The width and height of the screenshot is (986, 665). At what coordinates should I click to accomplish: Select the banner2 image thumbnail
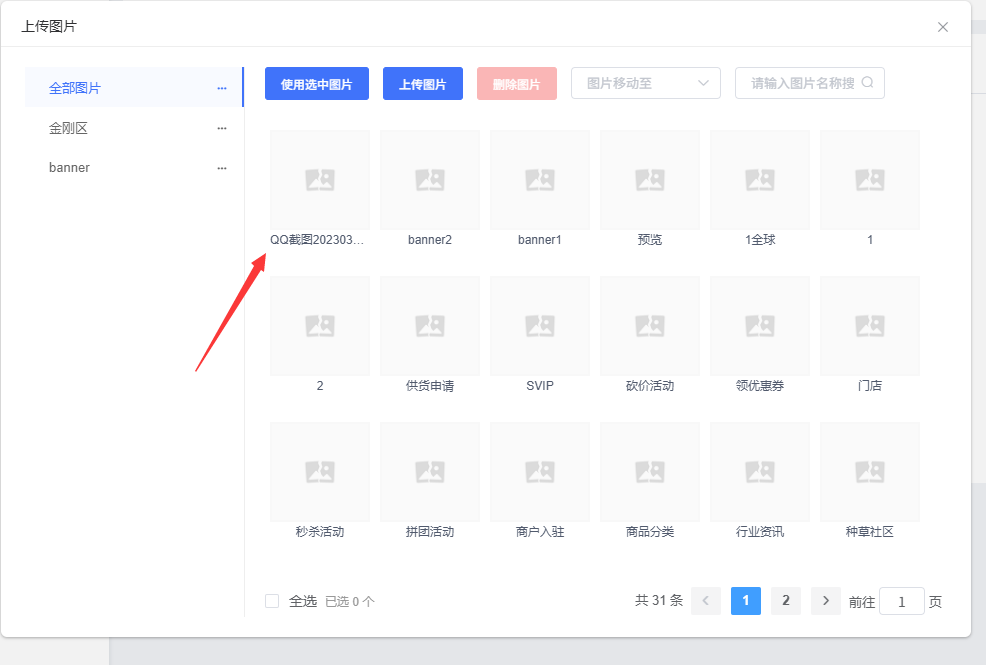[429, 180]
